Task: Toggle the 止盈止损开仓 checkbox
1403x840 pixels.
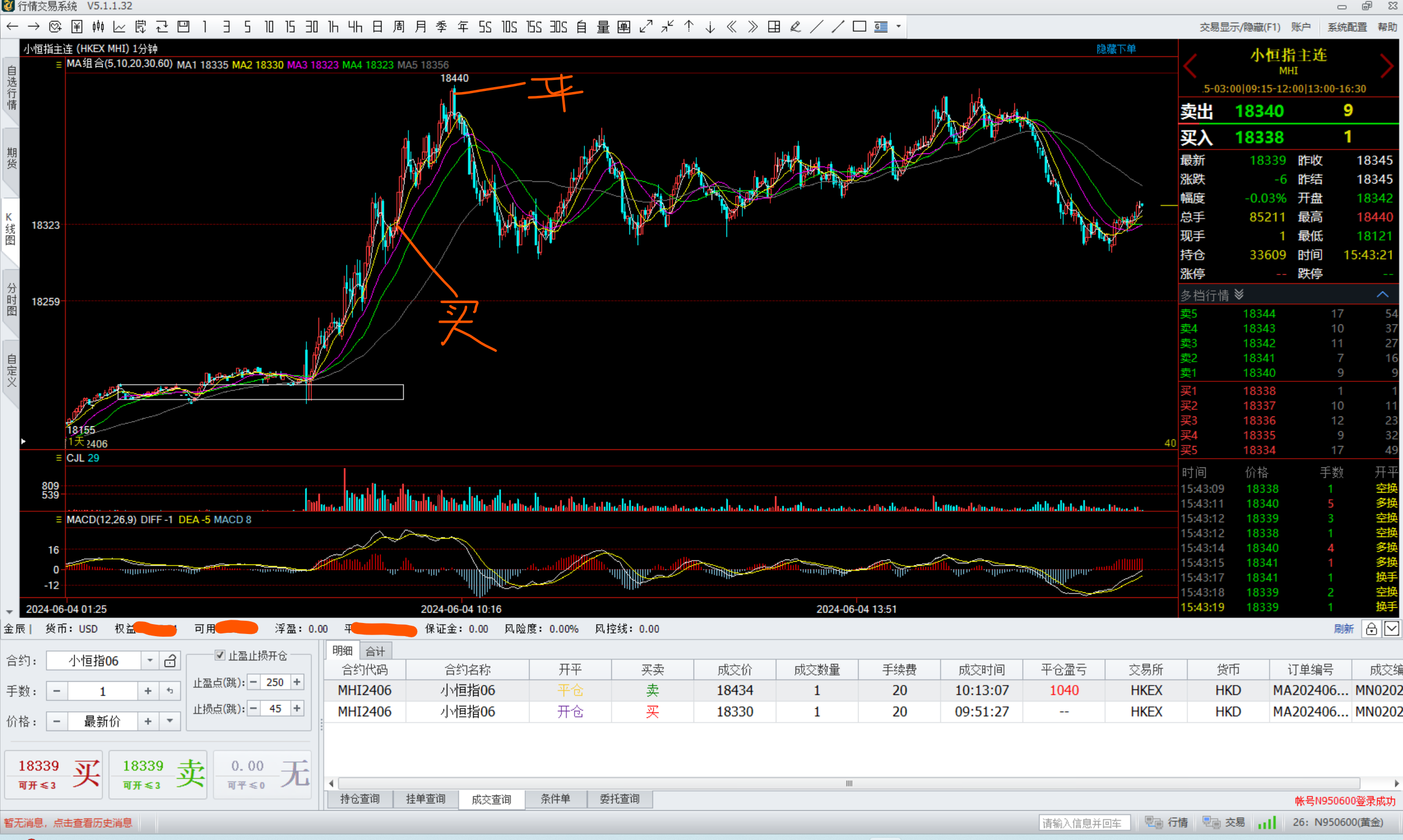Action: 220,655
